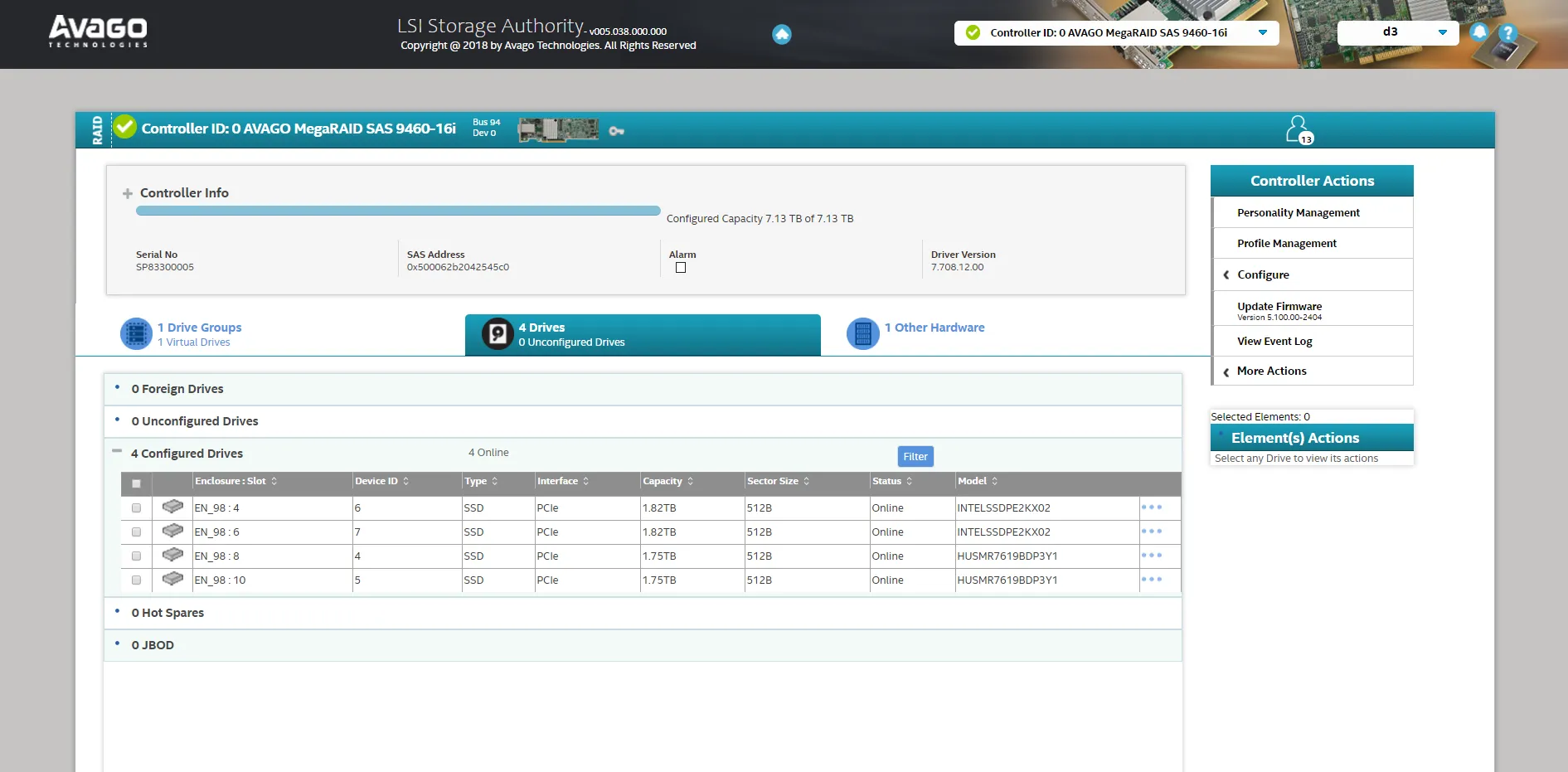Click the Drive Groups icon
Viewport: 1568px width, 772px height.
tap(136, 334)
